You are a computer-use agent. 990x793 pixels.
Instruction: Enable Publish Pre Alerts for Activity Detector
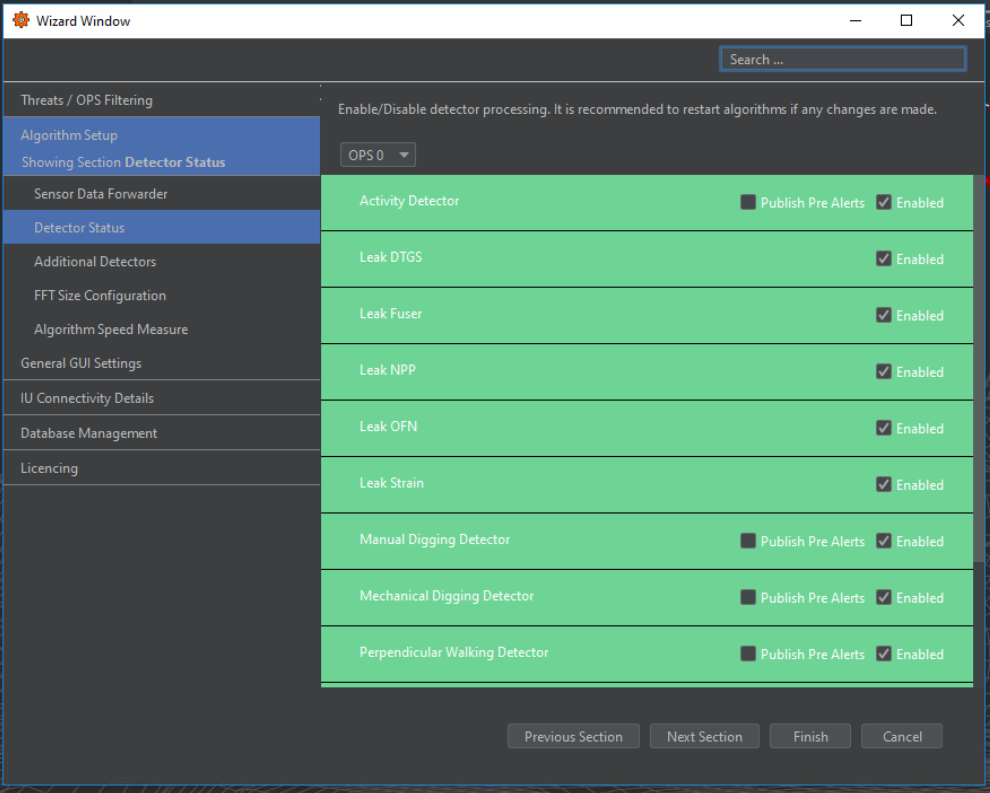pyautogui.click(x=748, y=202)
